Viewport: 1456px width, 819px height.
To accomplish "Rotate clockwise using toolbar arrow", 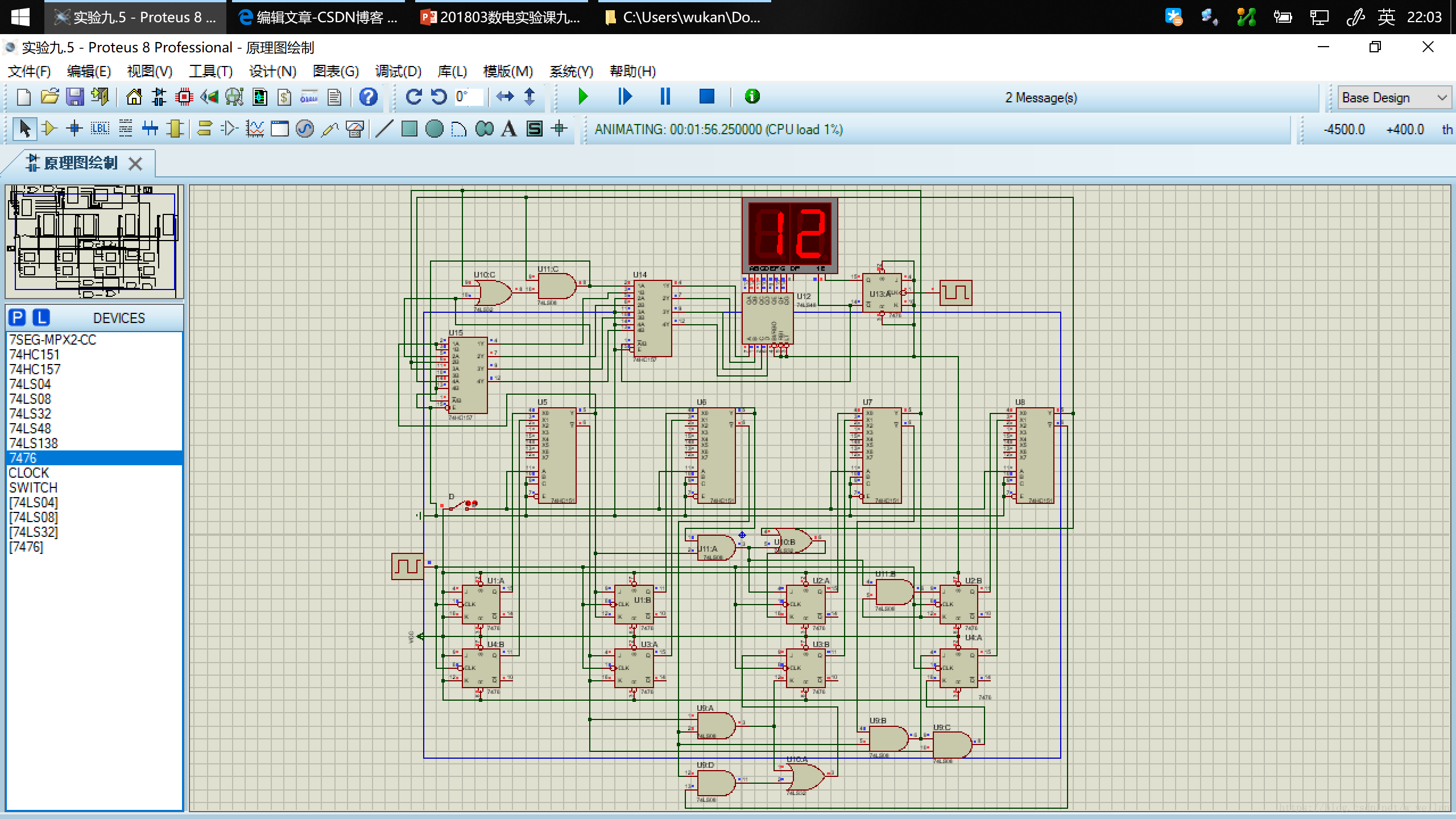I will click(x=413, y=97).
